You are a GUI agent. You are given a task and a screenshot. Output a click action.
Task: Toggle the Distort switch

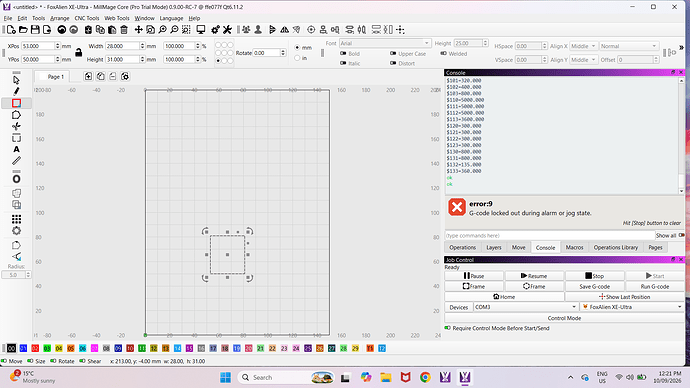(393, 63)
